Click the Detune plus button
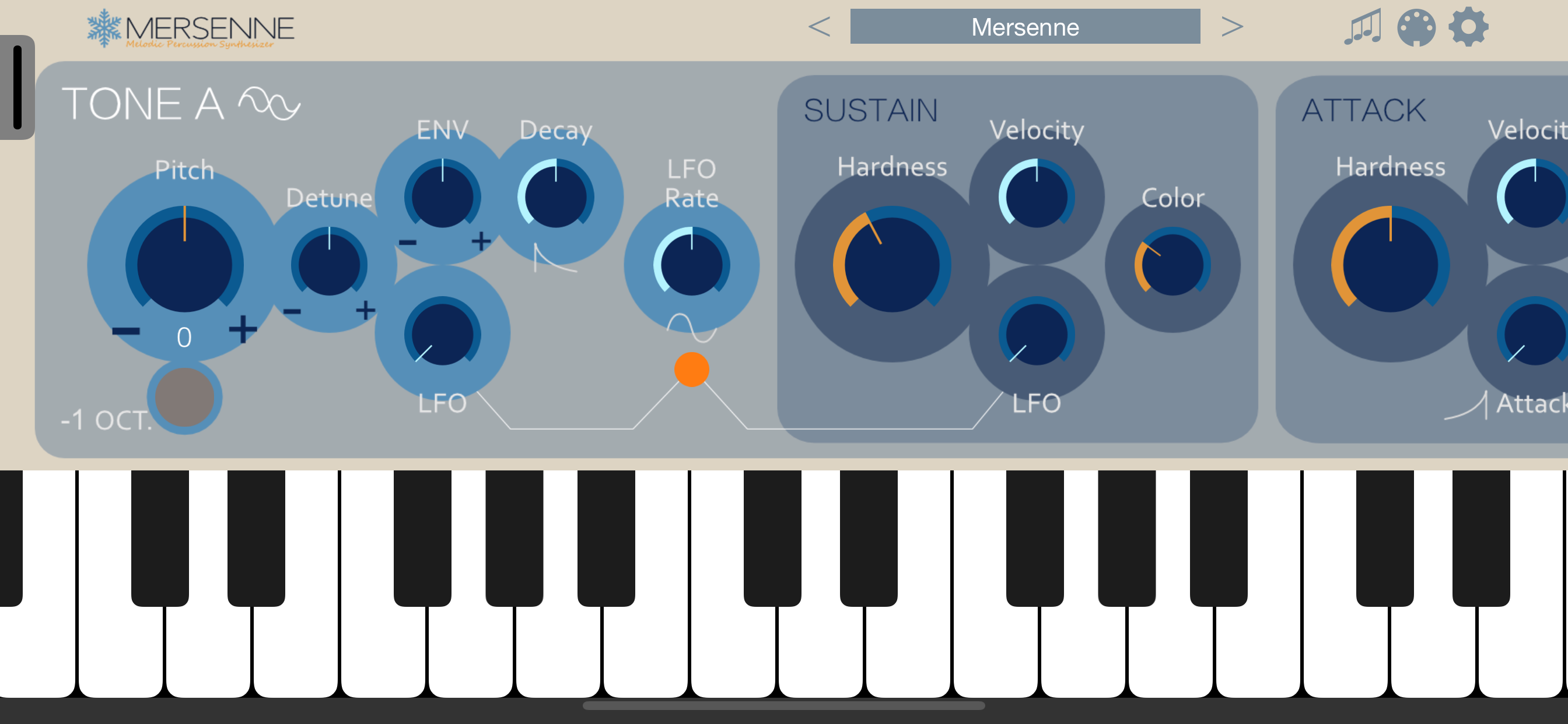 tap(365, 310)
